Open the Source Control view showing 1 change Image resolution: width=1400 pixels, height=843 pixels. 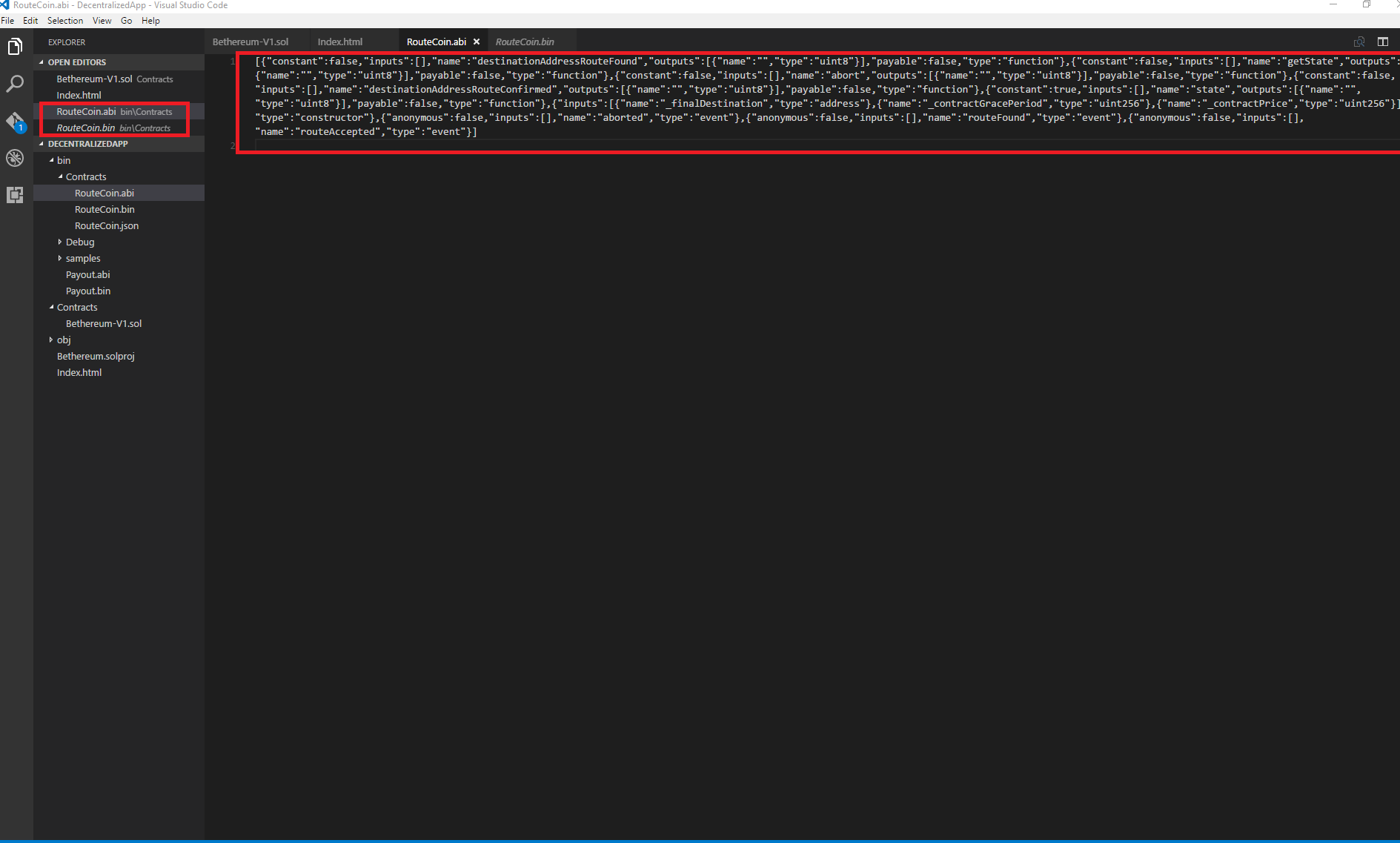(16, 121)
